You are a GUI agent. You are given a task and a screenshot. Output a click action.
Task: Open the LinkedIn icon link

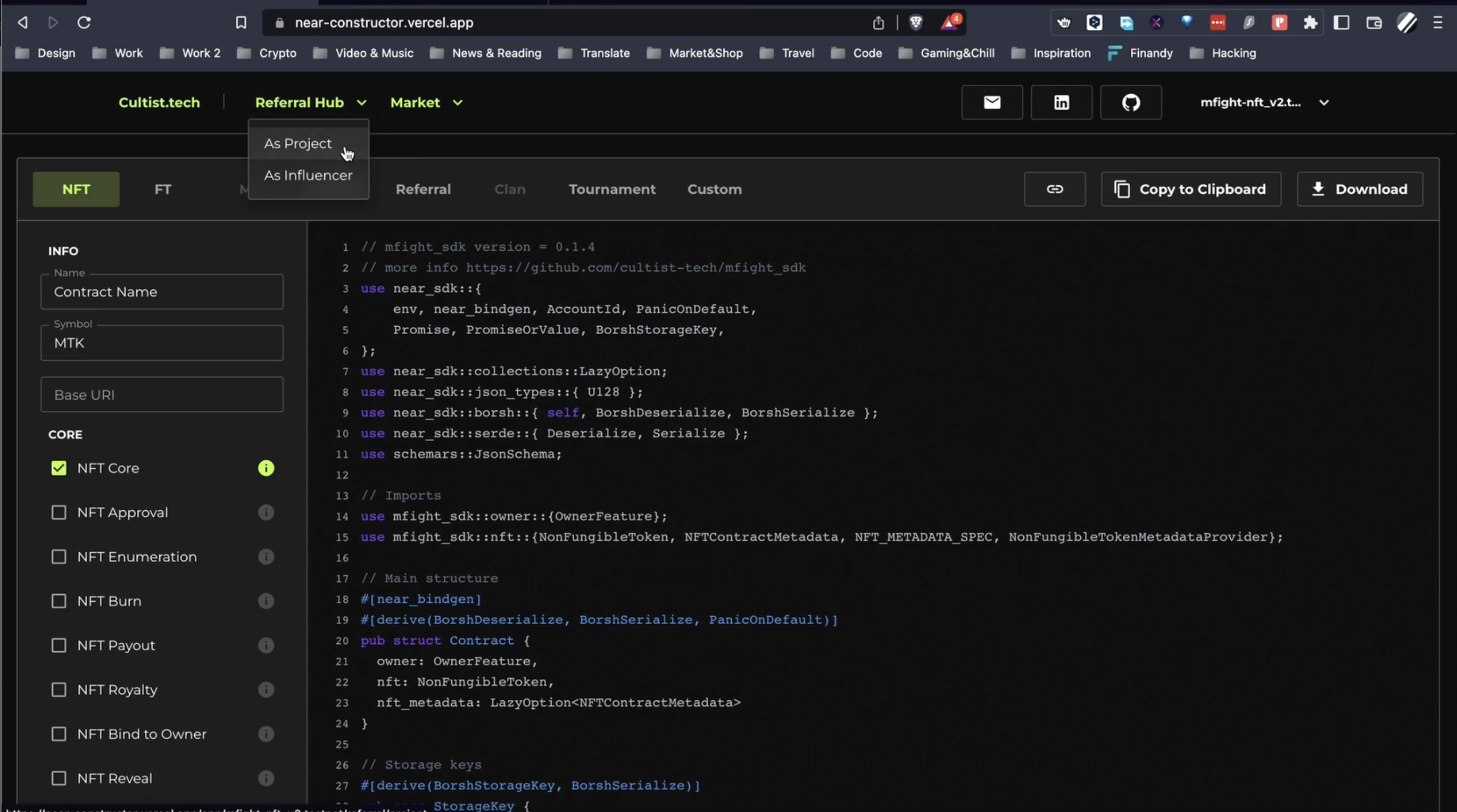(1061, 102)
